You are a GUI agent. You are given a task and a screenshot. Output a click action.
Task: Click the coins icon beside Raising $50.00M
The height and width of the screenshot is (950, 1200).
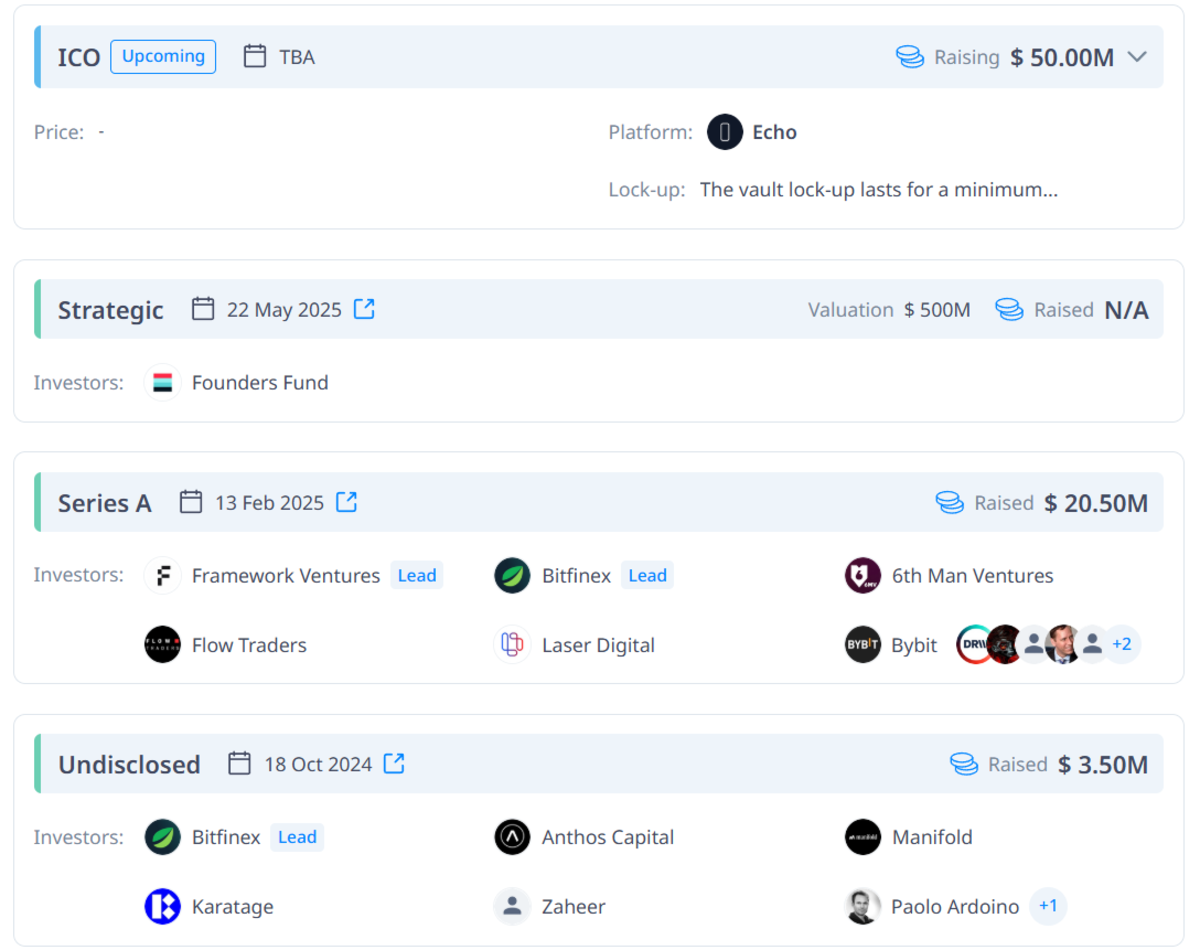click(910, 57)
